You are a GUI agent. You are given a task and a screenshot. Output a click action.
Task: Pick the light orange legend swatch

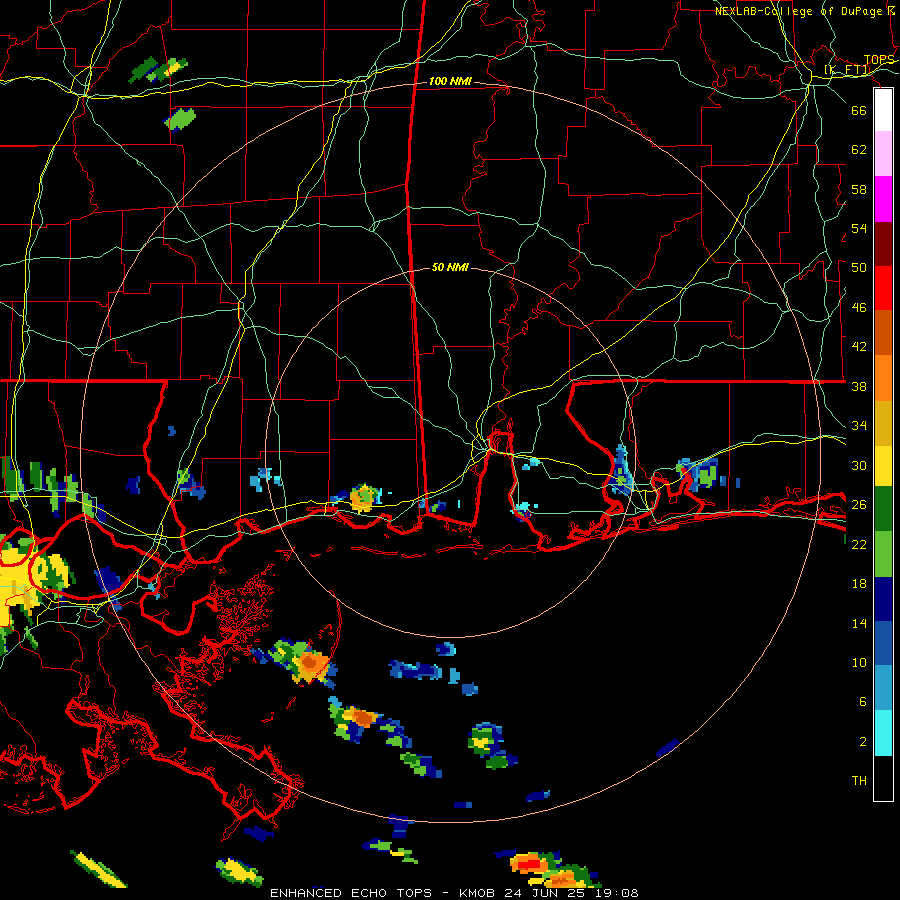click(883, 378)
